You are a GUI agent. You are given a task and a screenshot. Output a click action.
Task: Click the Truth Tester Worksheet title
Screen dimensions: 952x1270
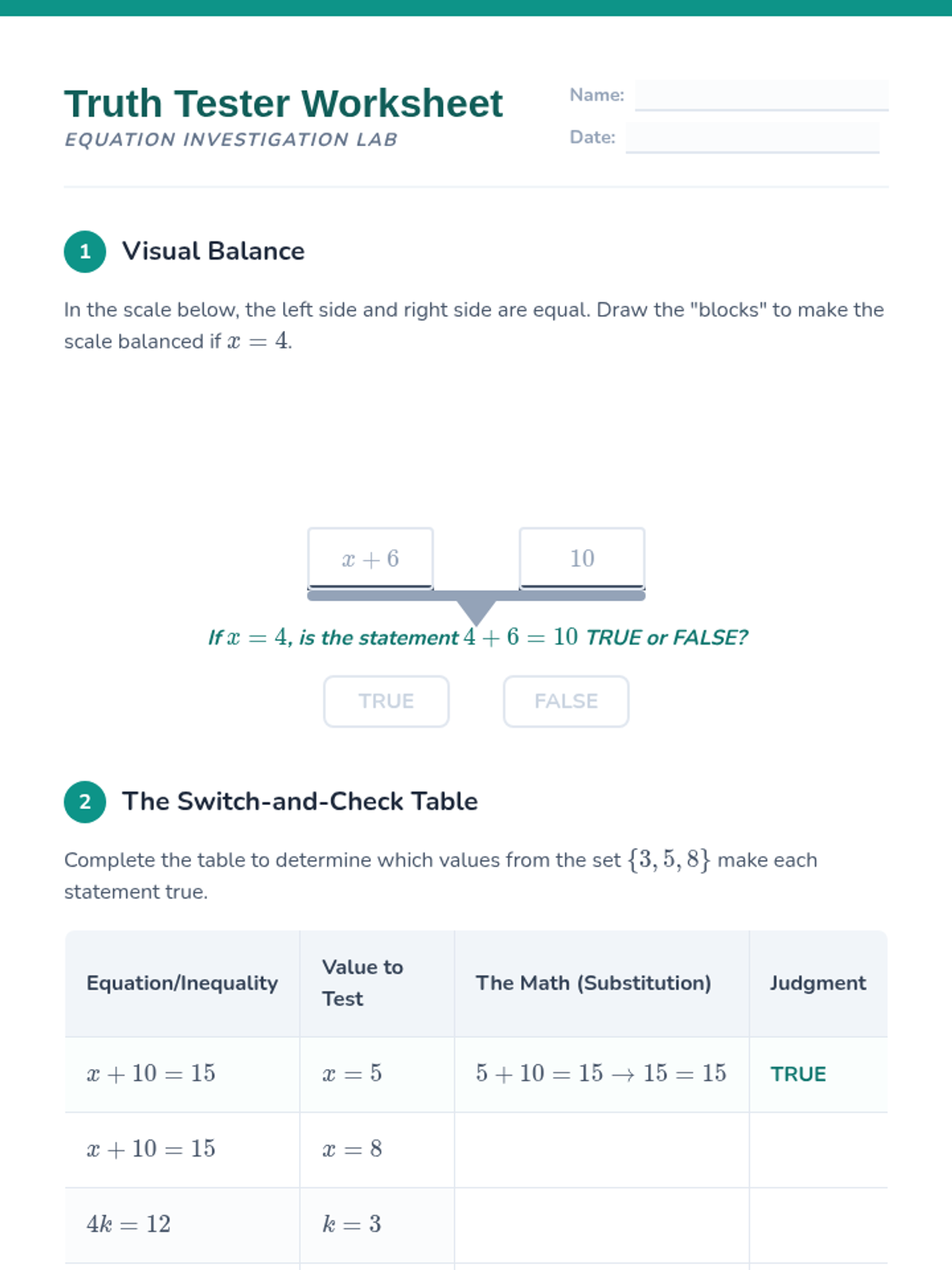[x=283, y=104]
